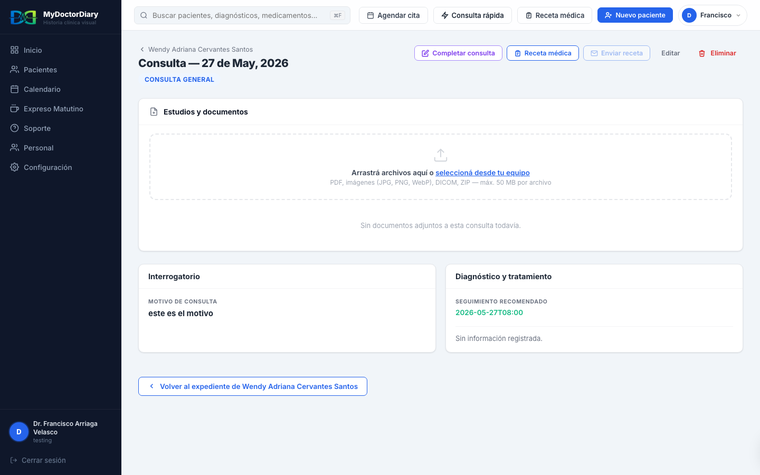Image resolution: width=760 pixels, height=475 pixels.
Task: Click the Agendar cita button
Action: pyautogui.click(x=393, y=16)
